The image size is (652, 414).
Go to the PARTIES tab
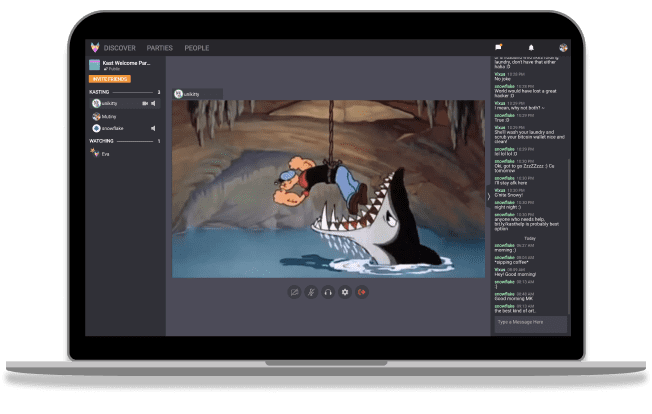(160, 48)
